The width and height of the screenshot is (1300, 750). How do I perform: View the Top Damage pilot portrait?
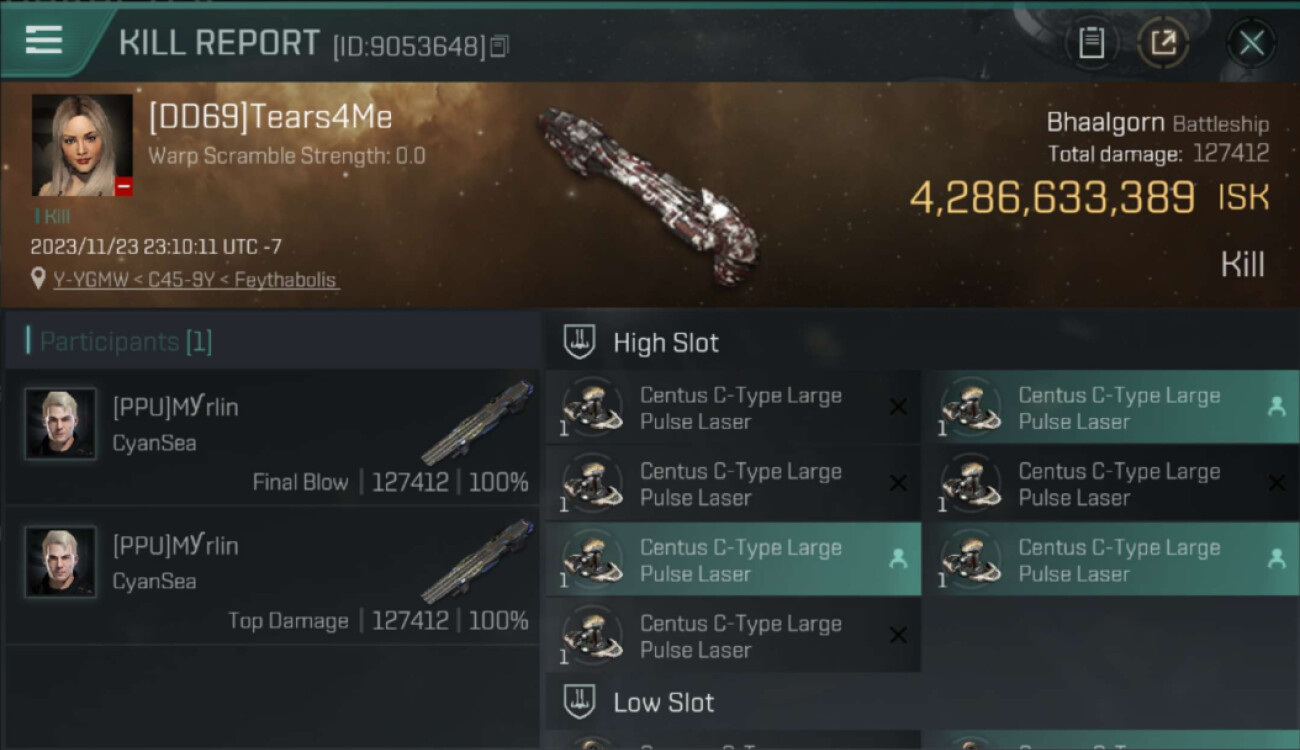61,562
